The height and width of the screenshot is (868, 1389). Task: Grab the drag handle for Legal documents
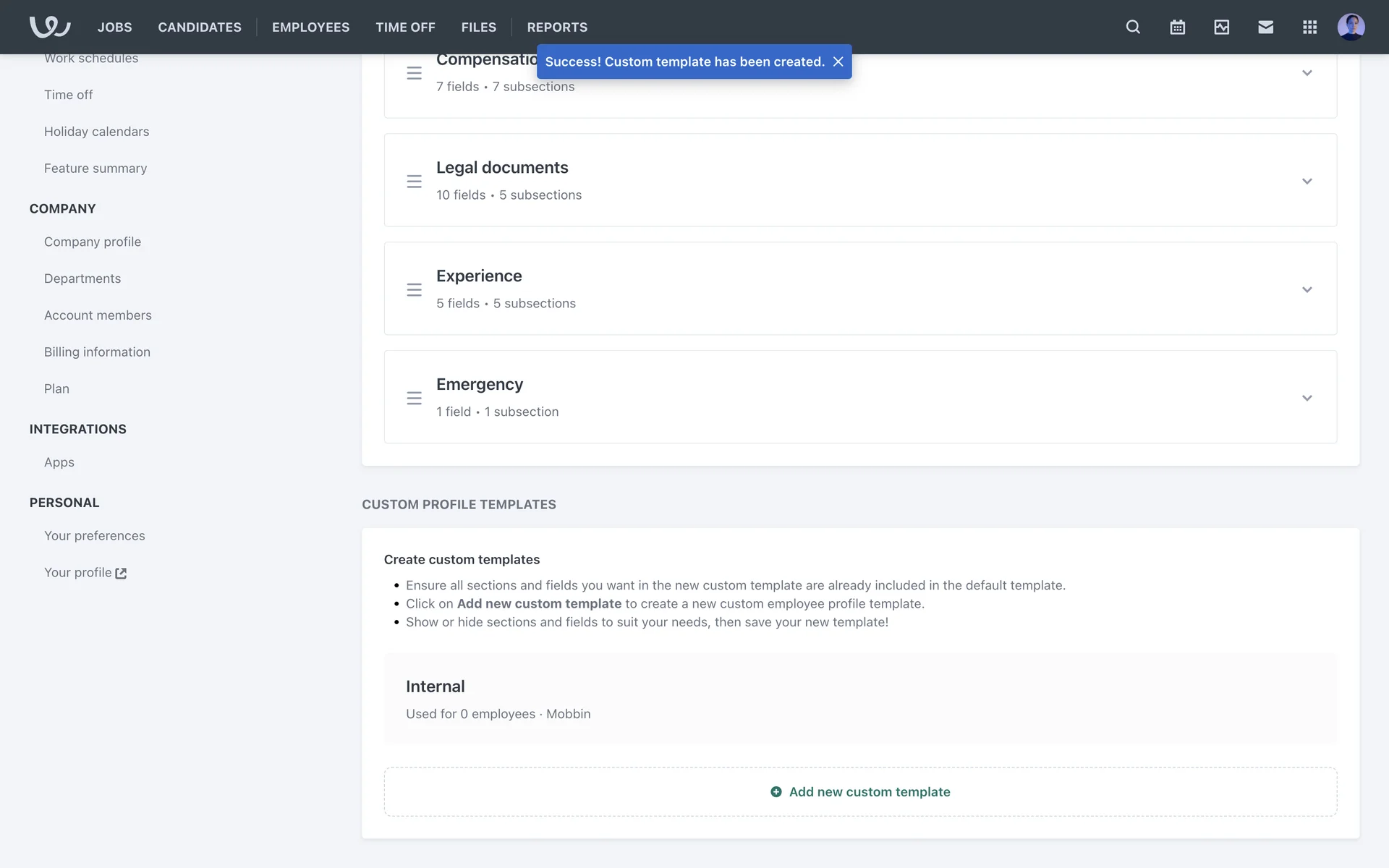pyautogui.click(x=414, y=181)
